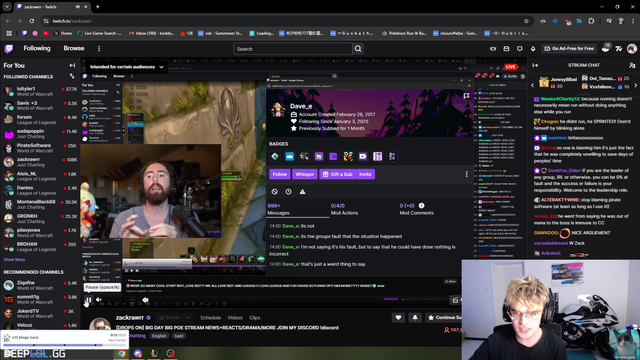Mute the stream via the volume icon
The height and width of the screenshot is (360, 640).
point(99,300)
